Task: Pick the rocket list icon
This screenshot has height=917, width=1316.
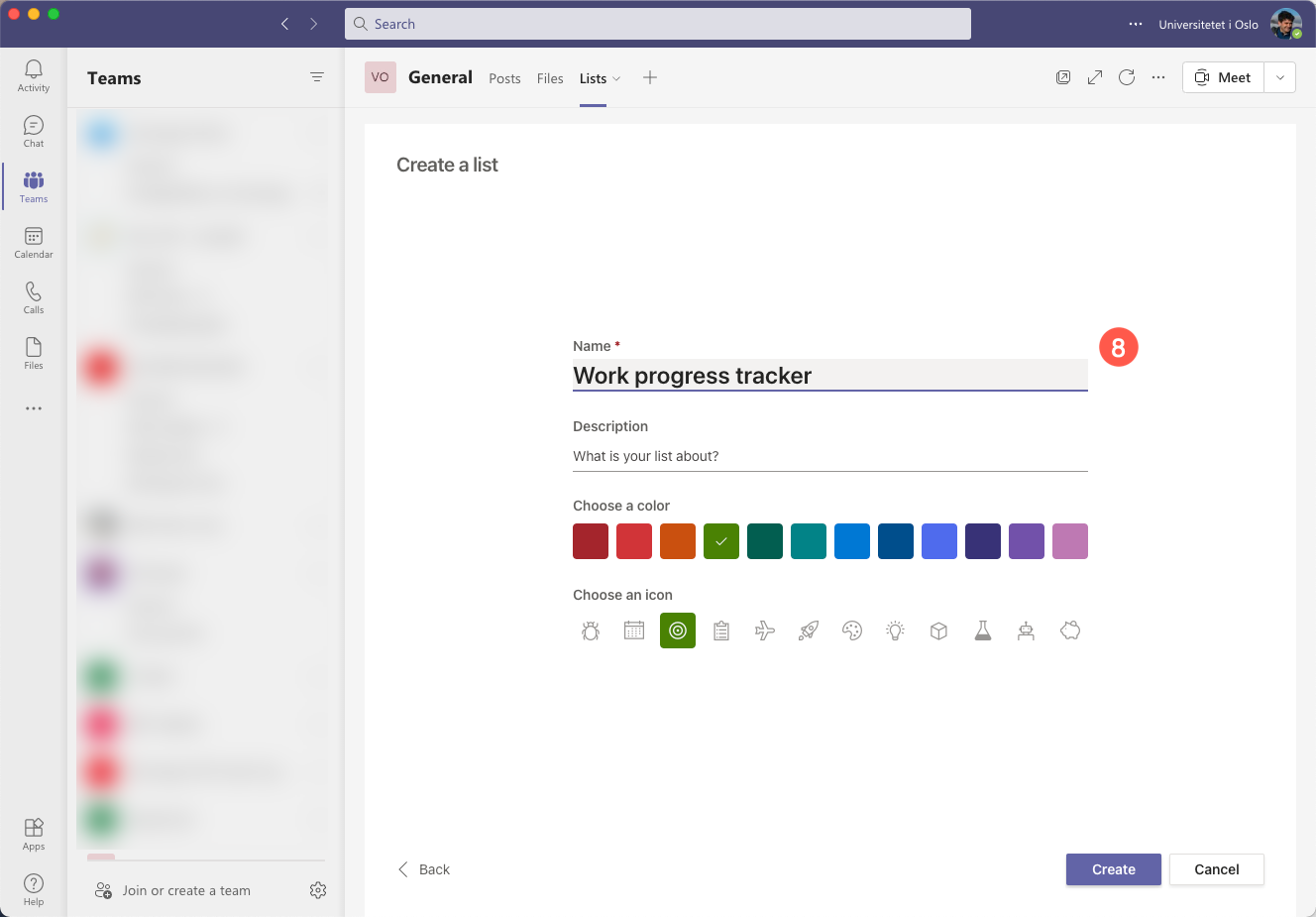Action: coord(809,630)
